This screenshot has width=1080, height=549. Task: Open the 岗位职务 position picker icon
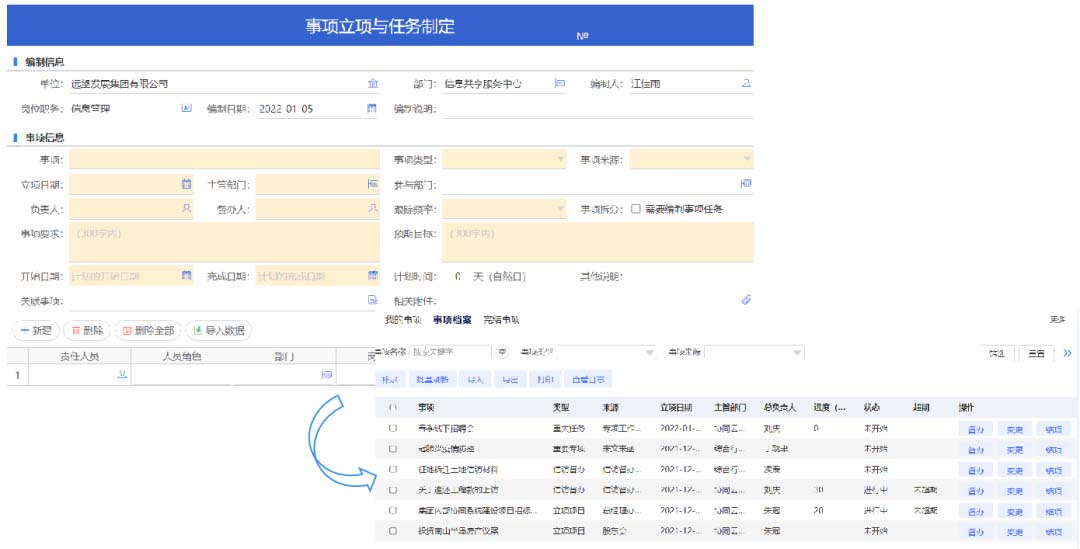tap(186, 108)
